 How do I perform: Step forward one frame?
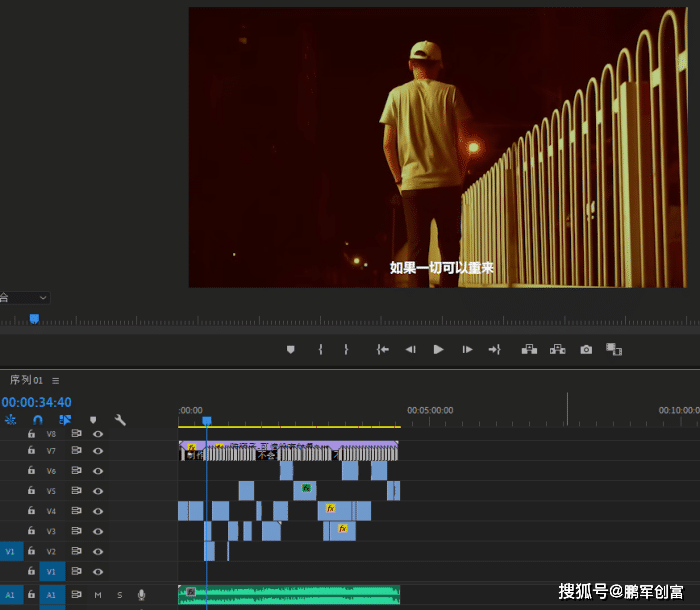pyautogui.click(x=466, y=349)
